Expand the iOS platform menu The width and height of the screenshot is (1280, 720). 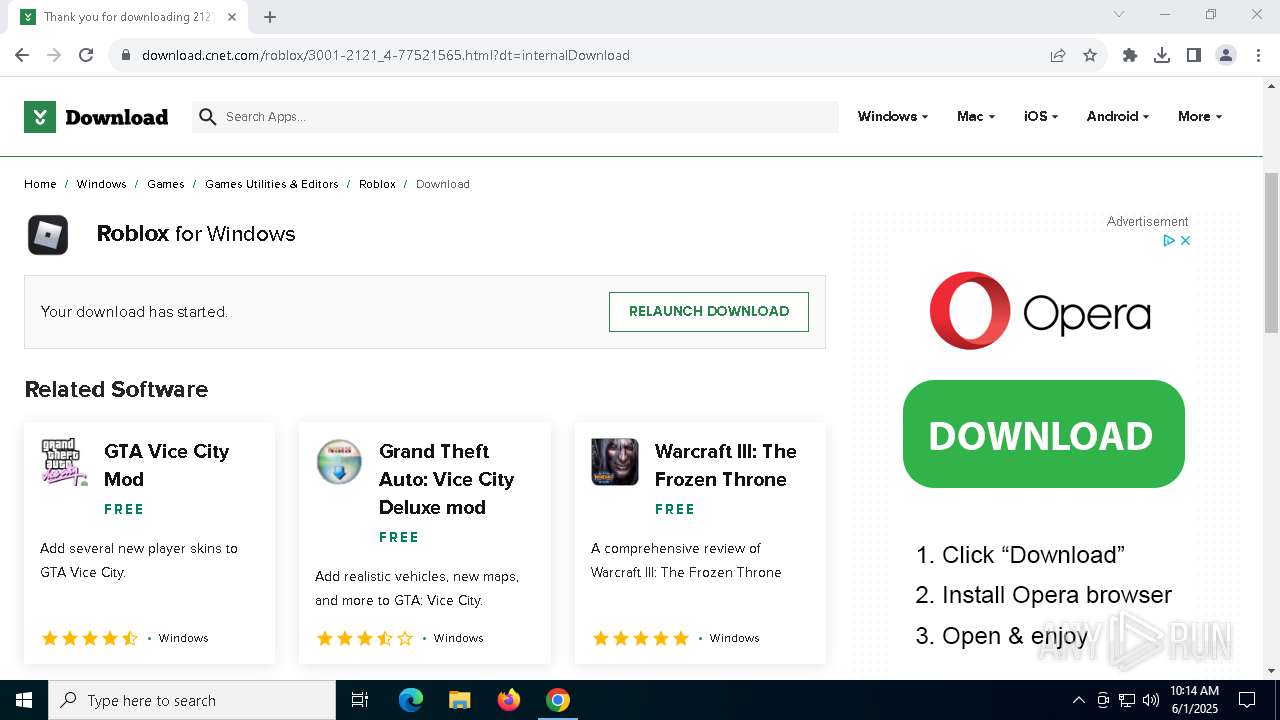1041,117
